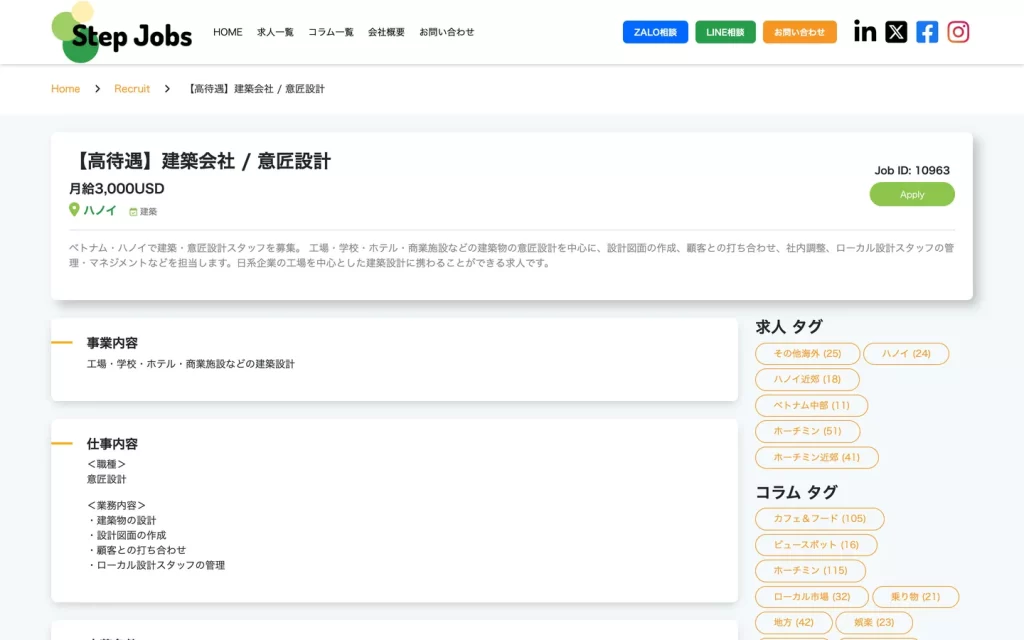Viewport: 1024px width, 640px height.
Task: Click the 建築 category label
Action: (148, 212)
